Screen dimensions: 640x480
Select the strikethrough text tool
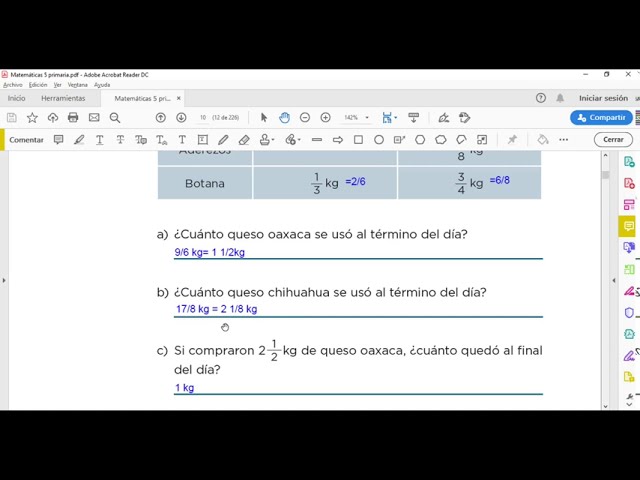pos(120,140)
